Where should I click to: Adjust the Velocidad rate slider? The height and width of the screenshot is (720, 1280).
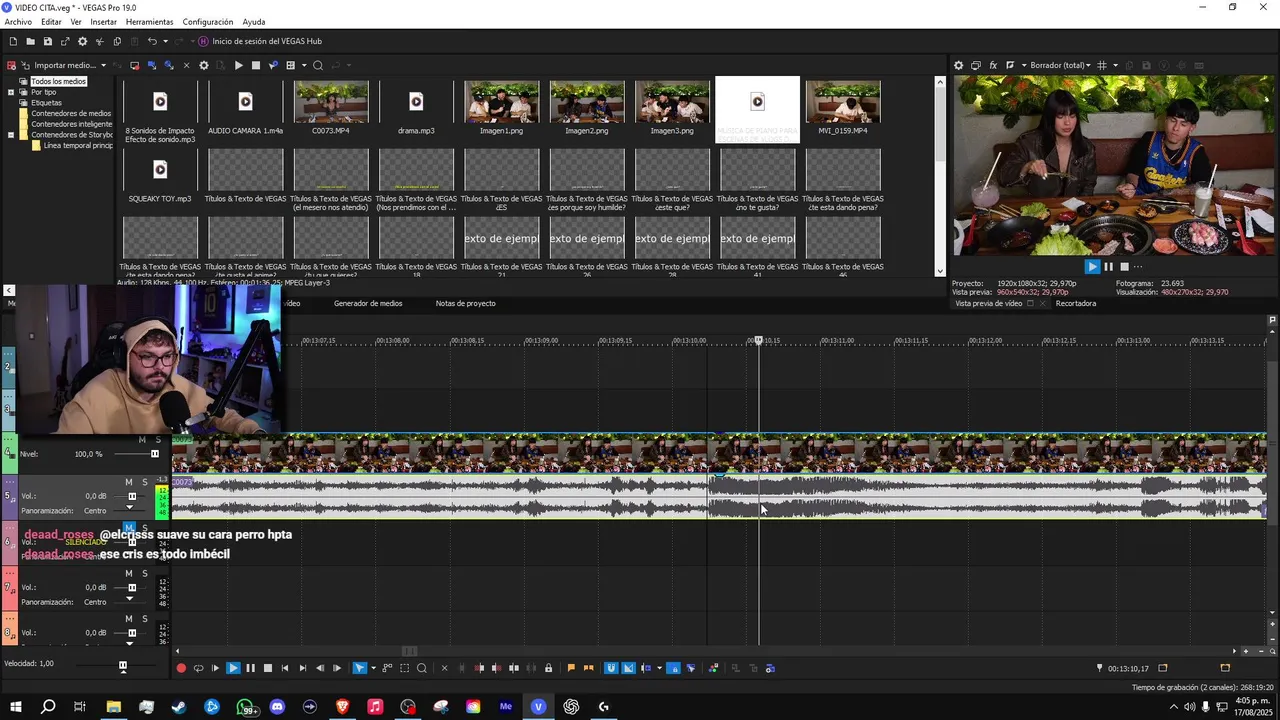pos(123,666)
